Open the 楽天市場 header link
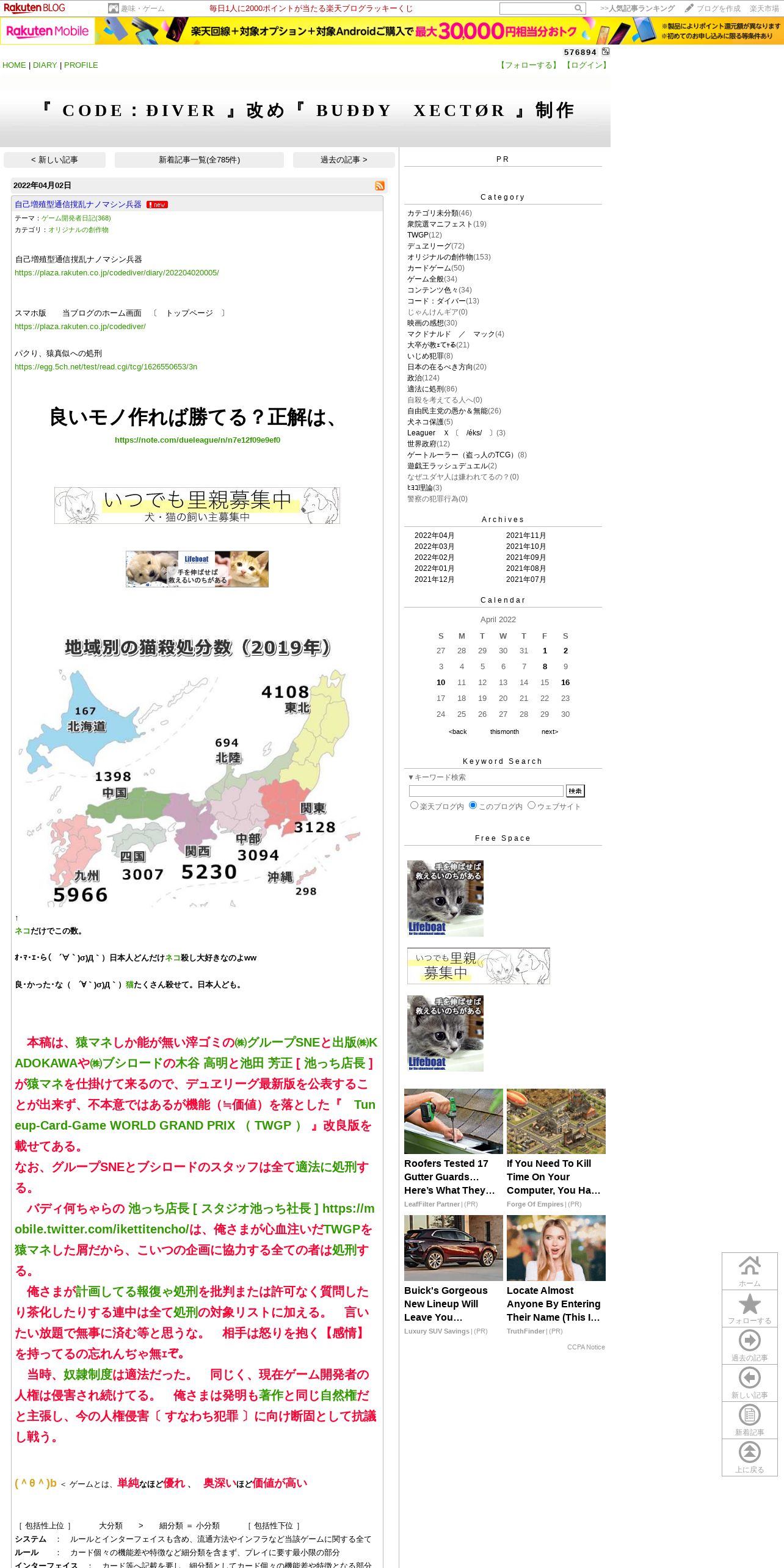Viewport: 784px width, 1568px height. 764,9
